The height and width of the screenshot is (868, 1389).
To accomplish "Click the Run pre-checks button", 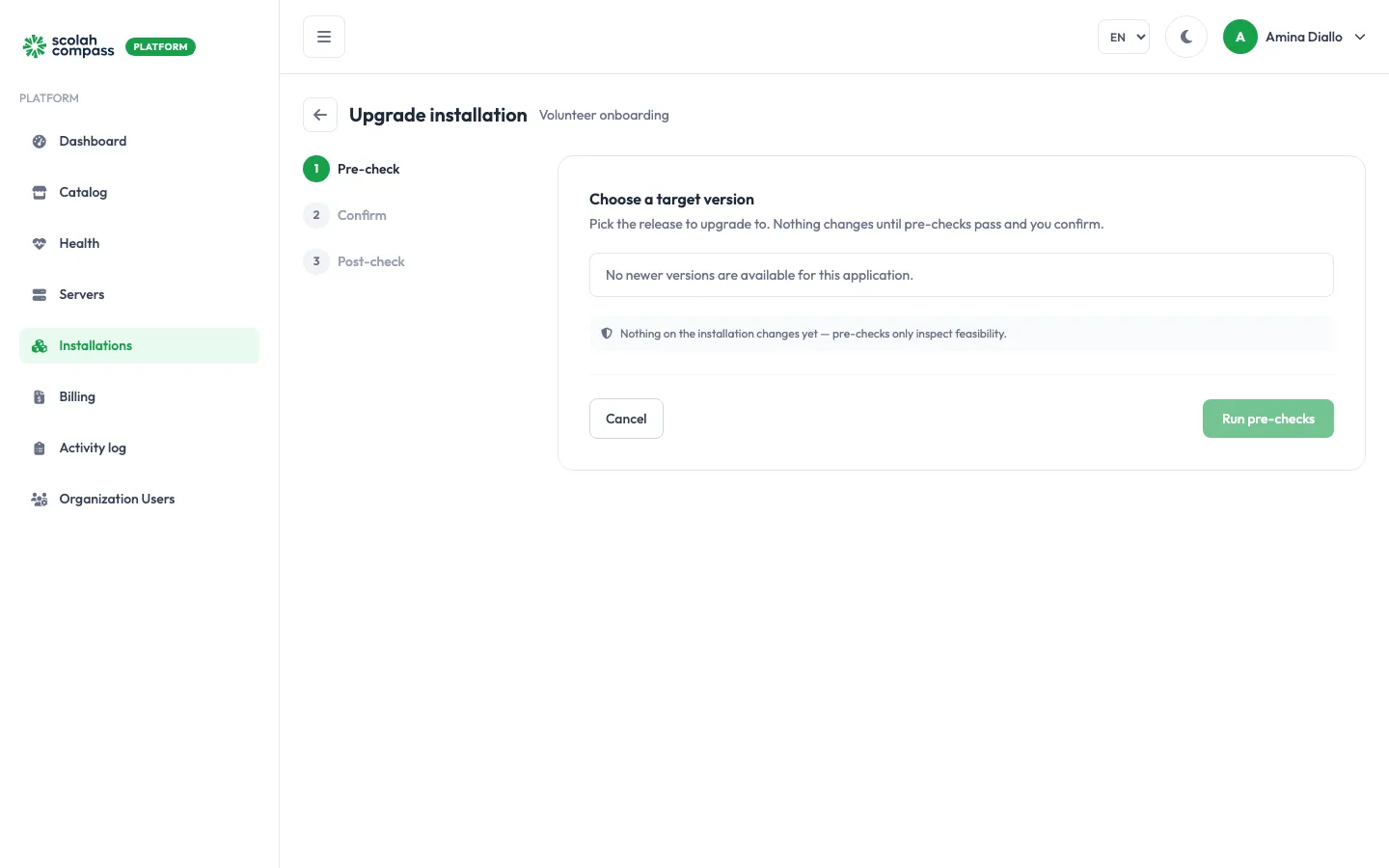I will (x=1267, y=419).
